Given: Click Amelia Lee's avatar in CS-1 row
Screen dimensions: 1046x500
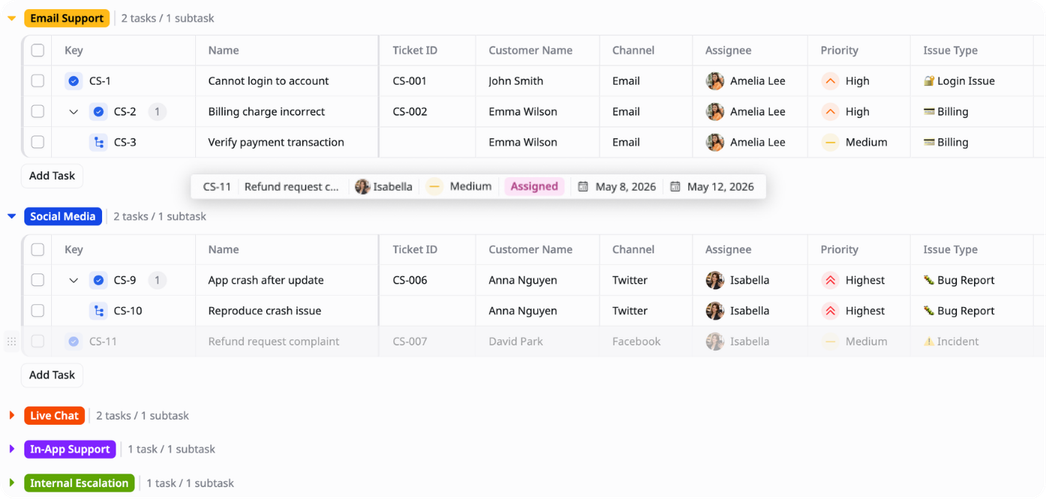Looking at the screenshot, I should (715, 81).
